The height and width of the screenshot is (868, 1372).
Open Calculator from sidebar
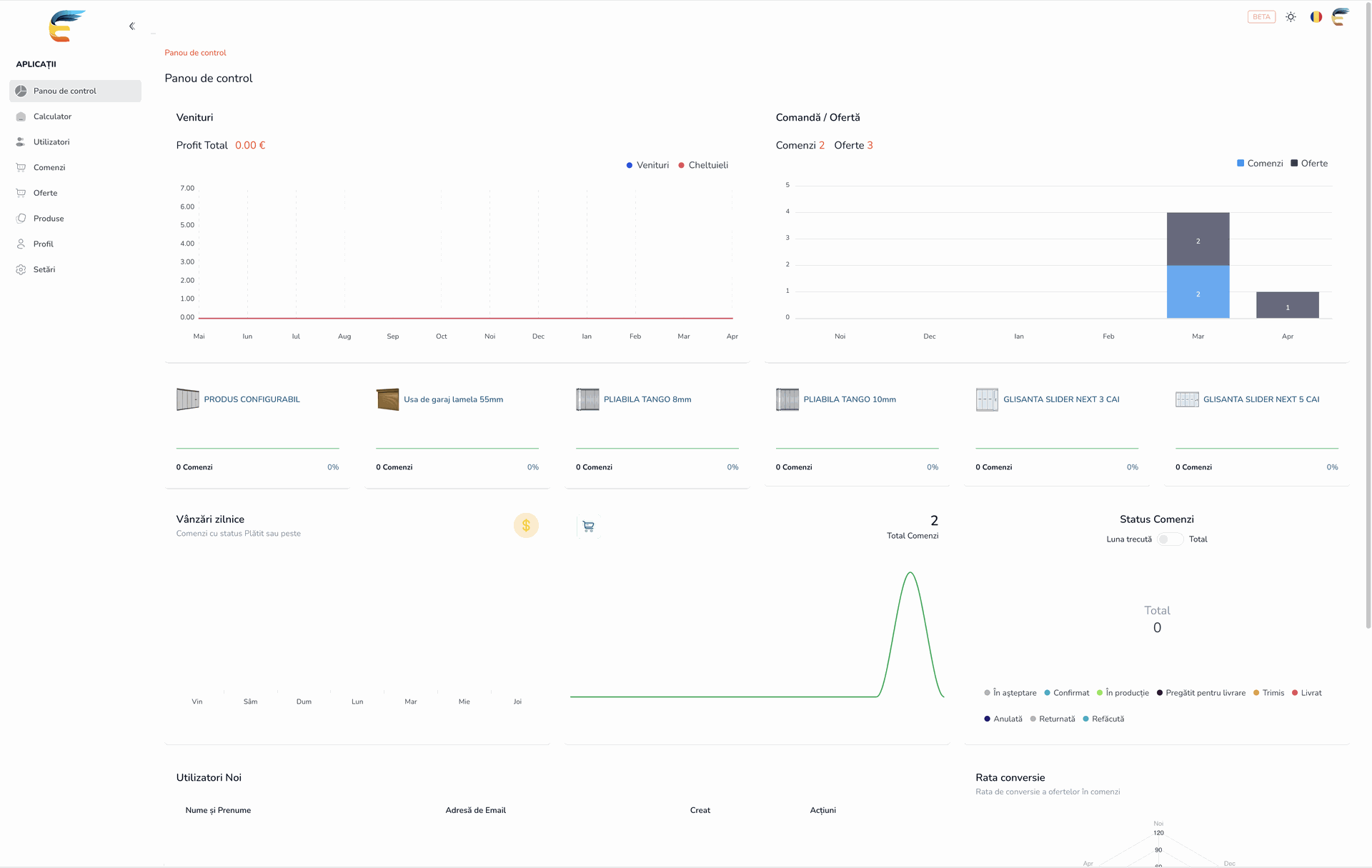point(52,116)
